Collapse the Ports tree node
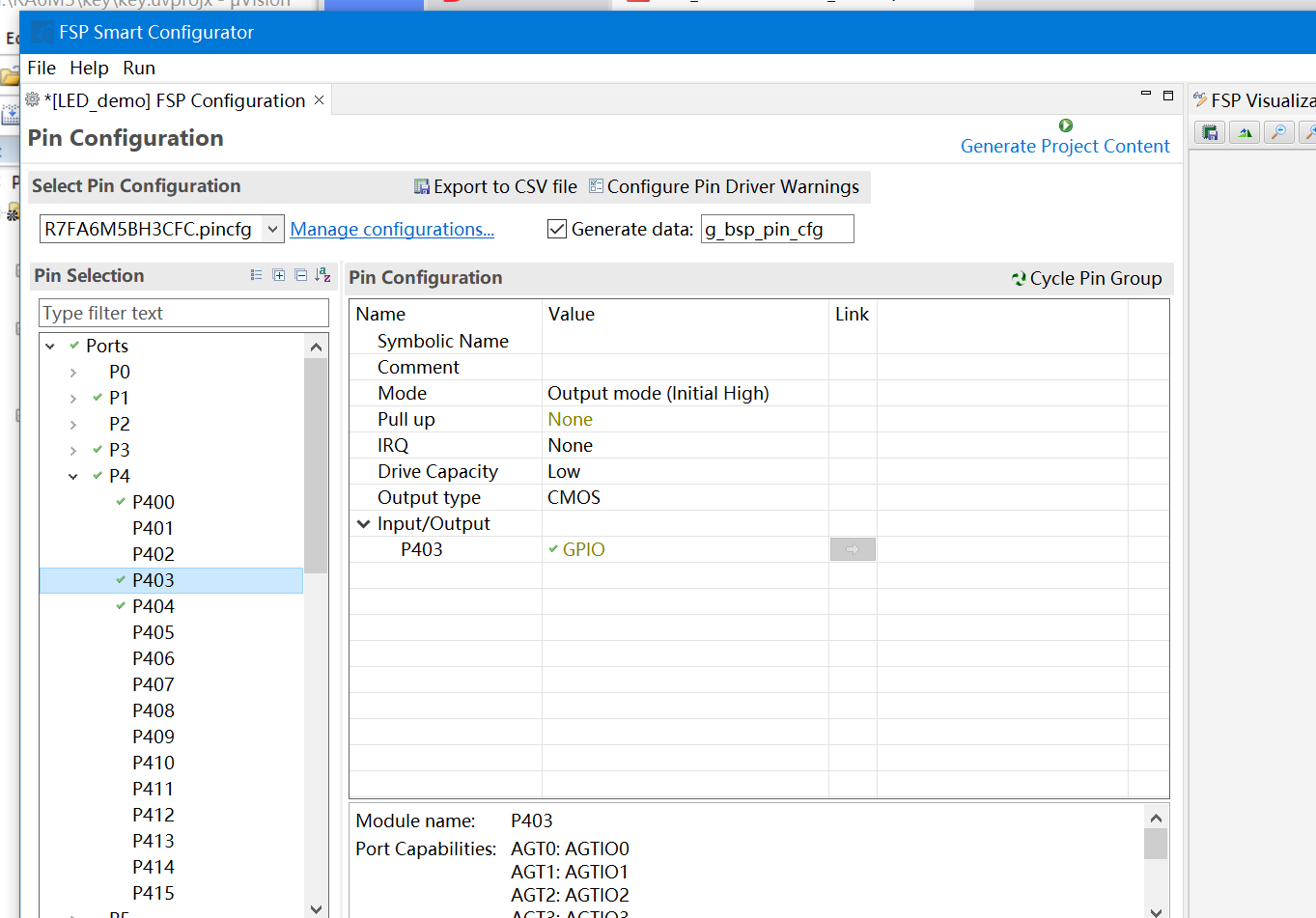The height and width of the screenshot is (918, 1316). pyautogui.click(x=50, y=346)
